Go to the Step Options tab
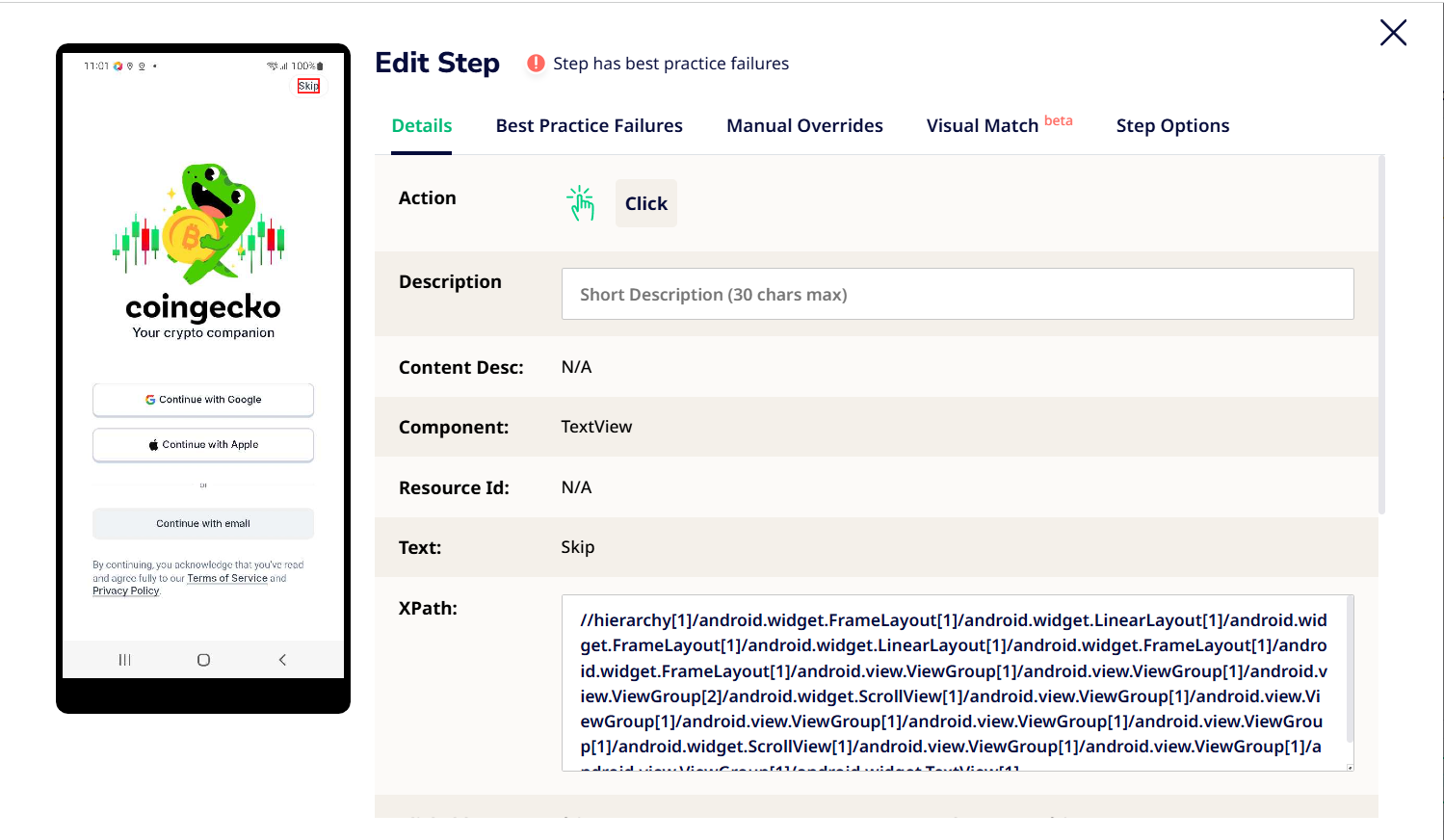The width and height of the screenshot is (1444, 840). 1172,126
